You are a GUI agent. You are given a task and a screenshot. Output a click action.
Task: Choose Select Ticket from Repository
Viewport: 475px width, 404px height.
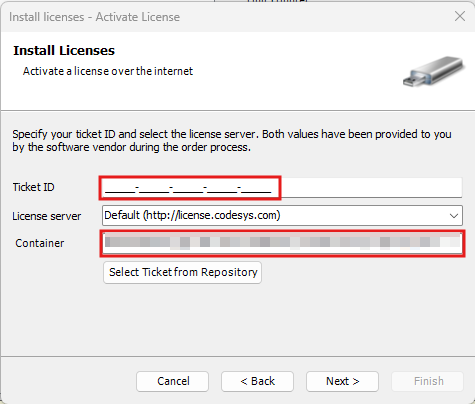[182, 272]
